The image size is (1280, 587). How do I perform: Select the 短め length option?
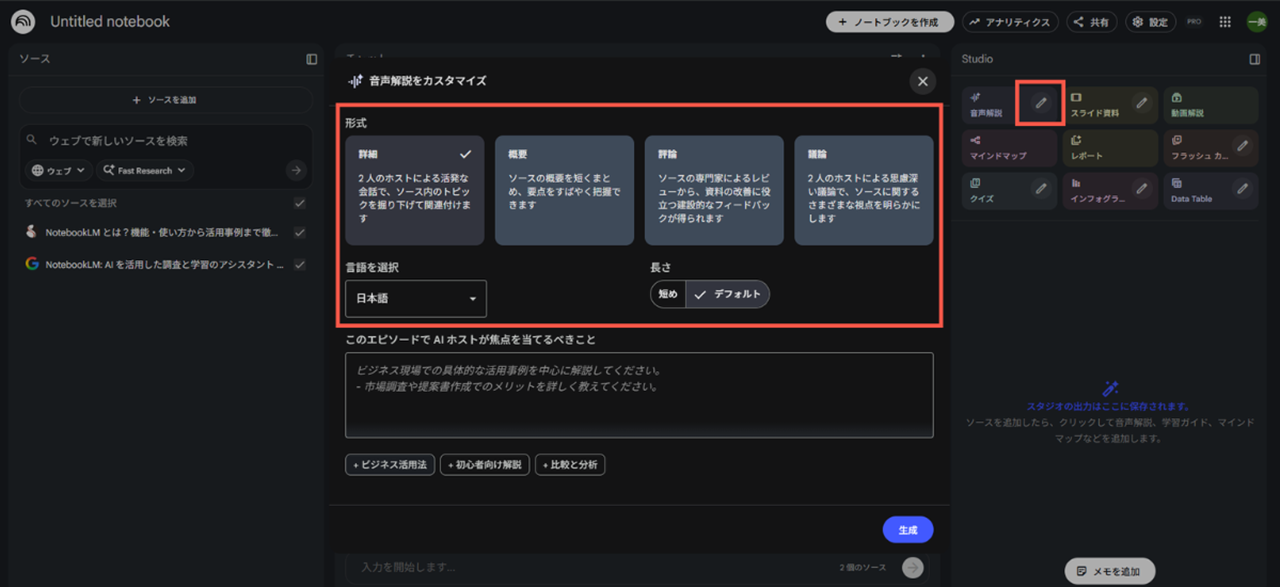[x=668, y=295]
